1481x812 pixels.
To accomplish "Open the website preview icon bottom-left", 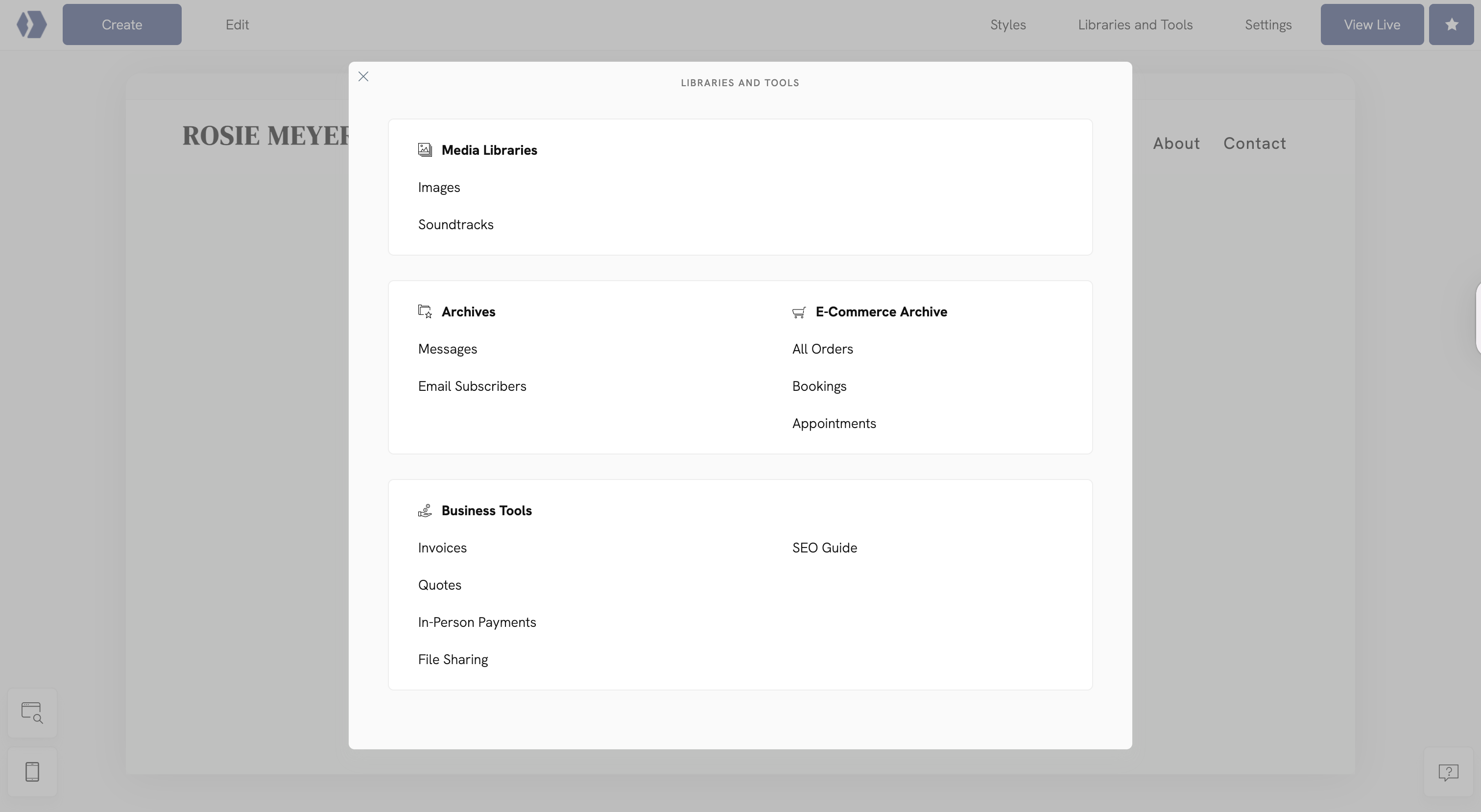I will pos(32,713).
